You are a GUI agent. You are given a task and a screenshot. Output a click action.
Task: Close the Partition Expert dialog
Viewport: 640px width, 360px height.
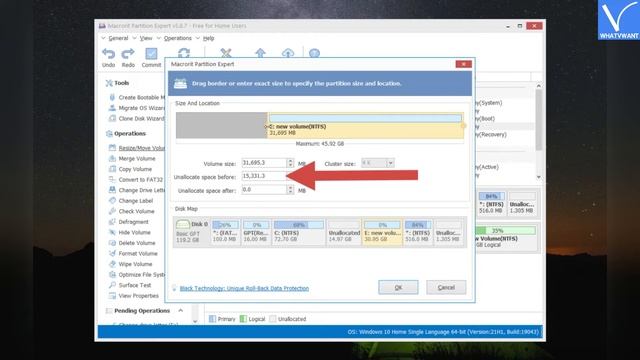click(x=463, y=64)
